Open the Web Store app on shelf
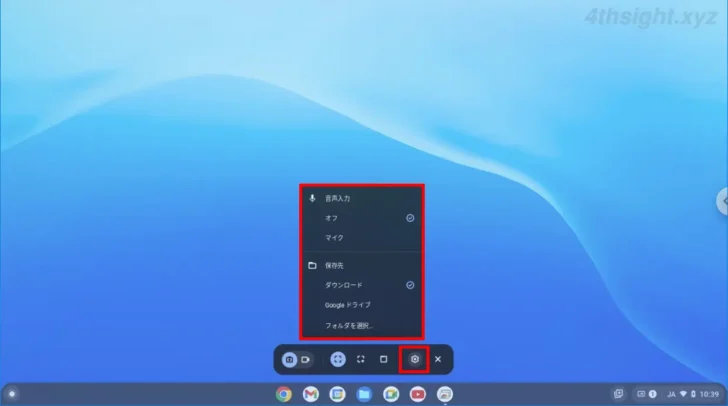The height and width of the screenshot is (406, 728). point(445,394)
